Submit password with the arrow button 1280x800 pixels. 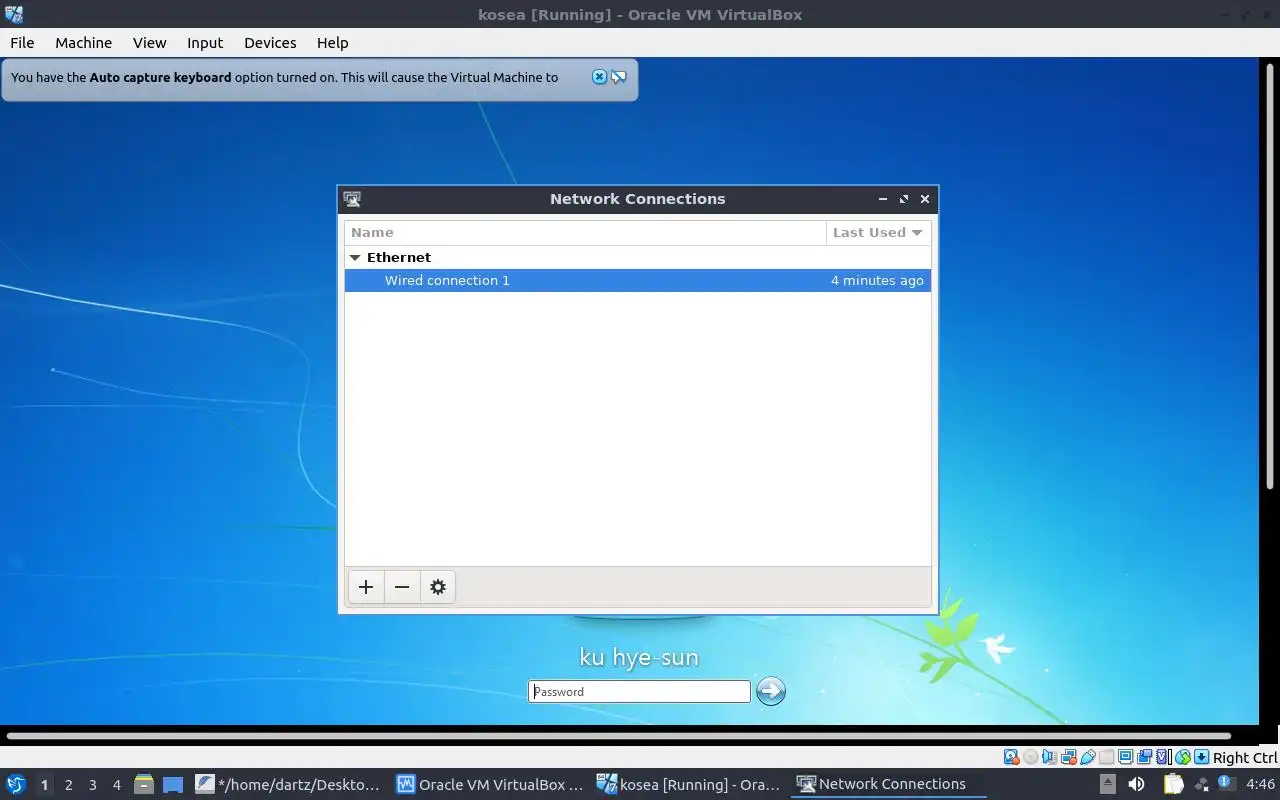pos(770,691)
